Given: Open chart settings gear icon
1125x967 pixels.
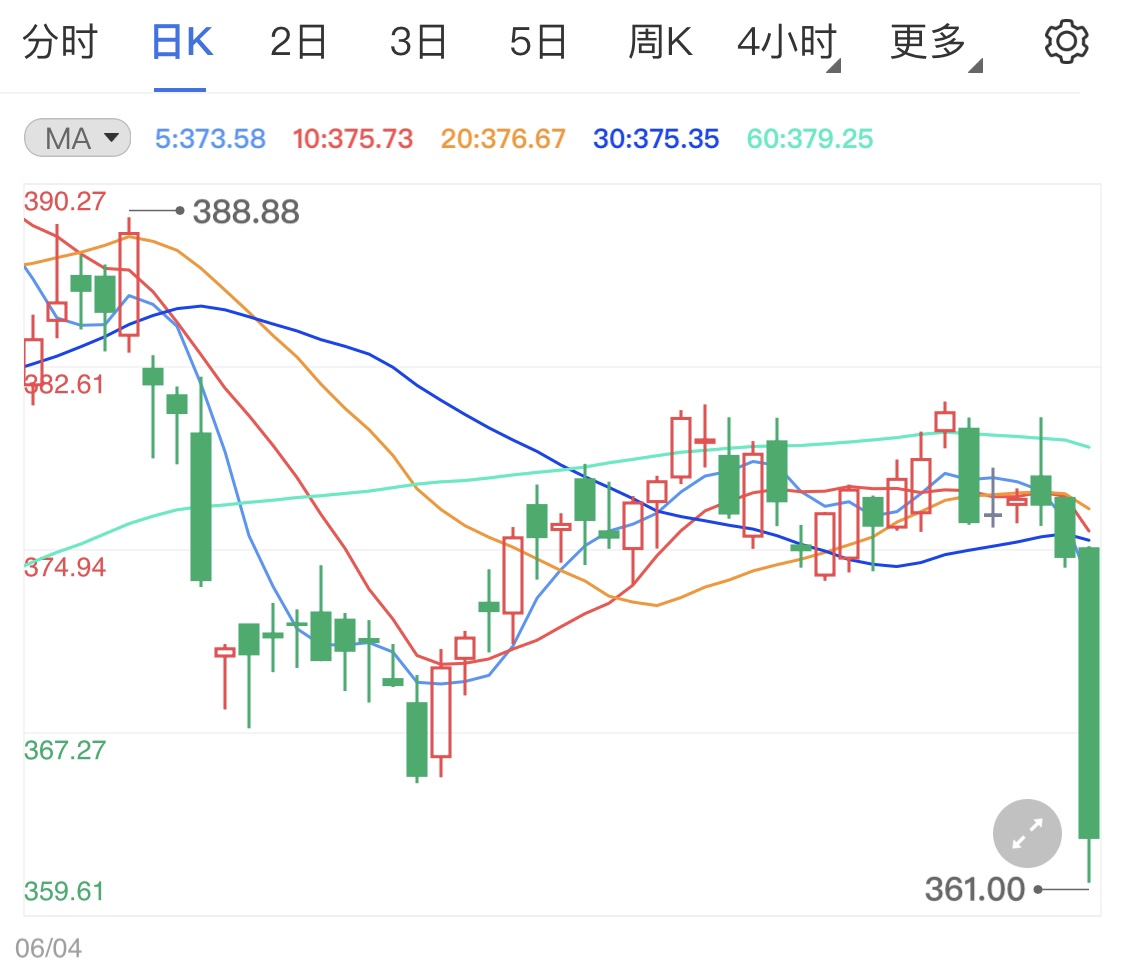Looking at the screenshot, I should 1066,42.
